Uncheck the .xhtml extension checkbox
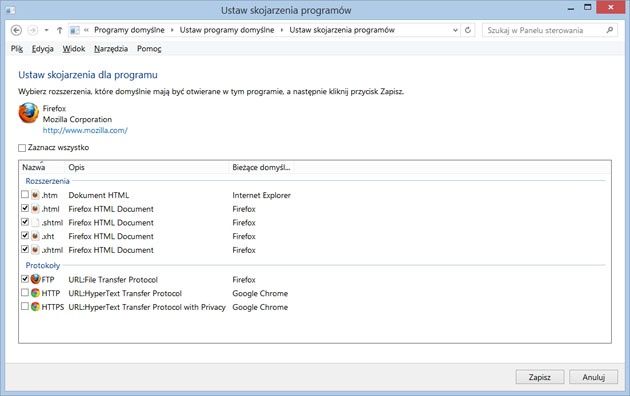The image size is (630, 396). point(25,249)
